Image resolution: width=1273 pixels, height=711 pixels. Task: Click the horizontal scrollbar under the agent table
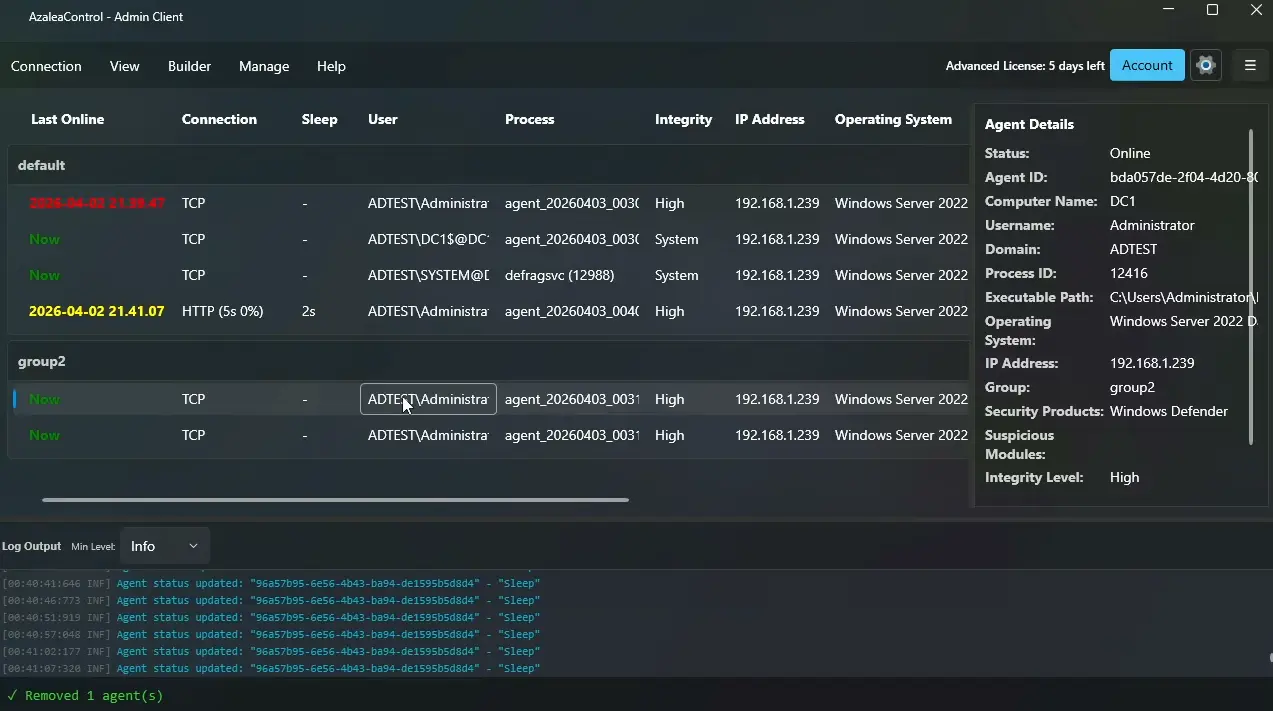(x=335, y=500)
